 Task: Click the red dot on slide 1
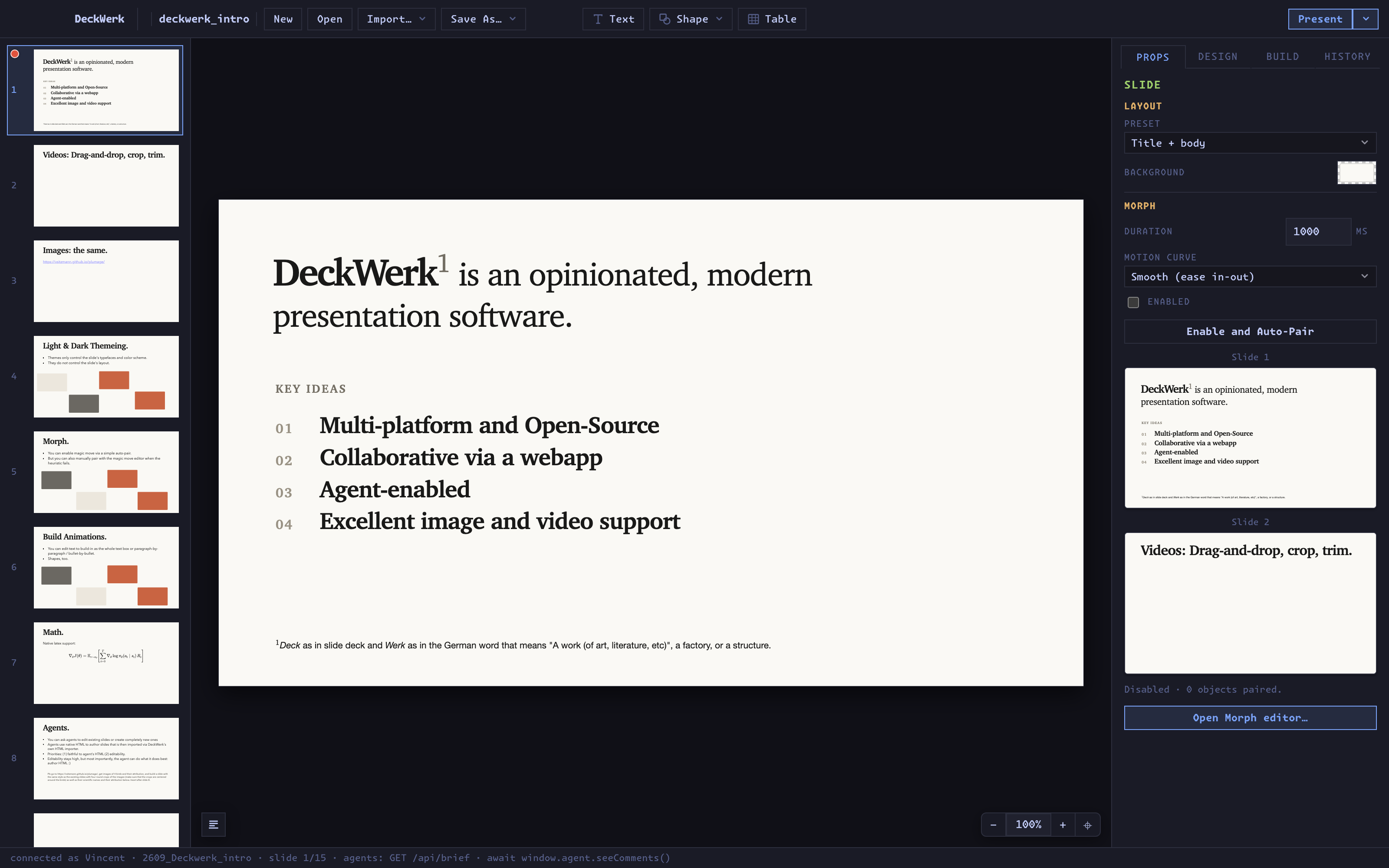(x=15, y=54)
